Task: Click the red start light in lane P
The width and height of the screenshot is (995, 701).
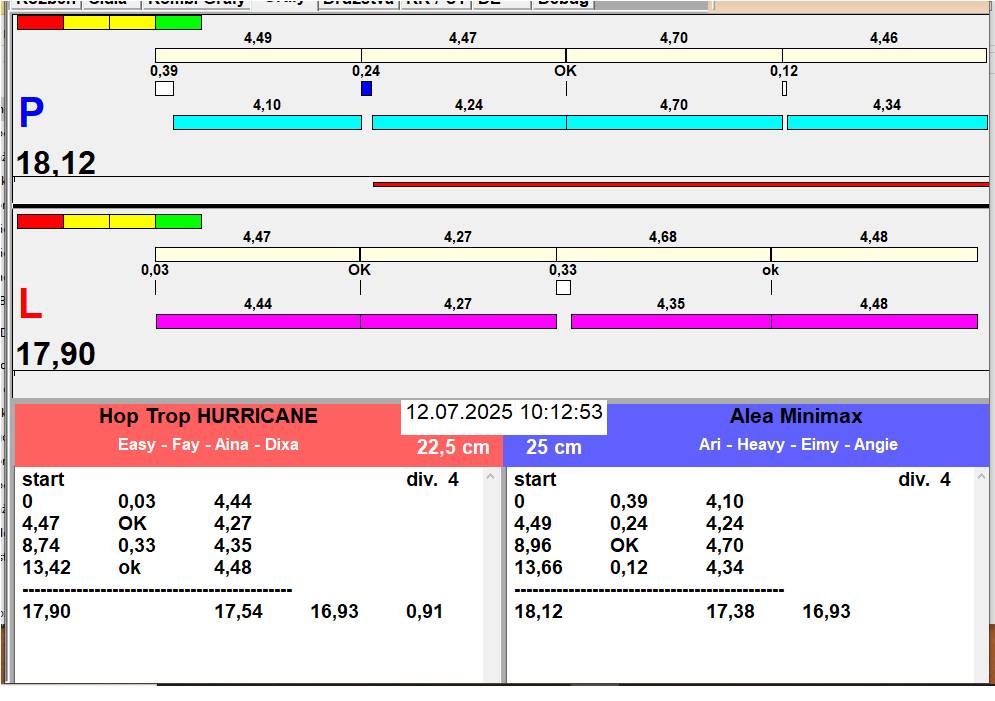Action: coord(41,22)
